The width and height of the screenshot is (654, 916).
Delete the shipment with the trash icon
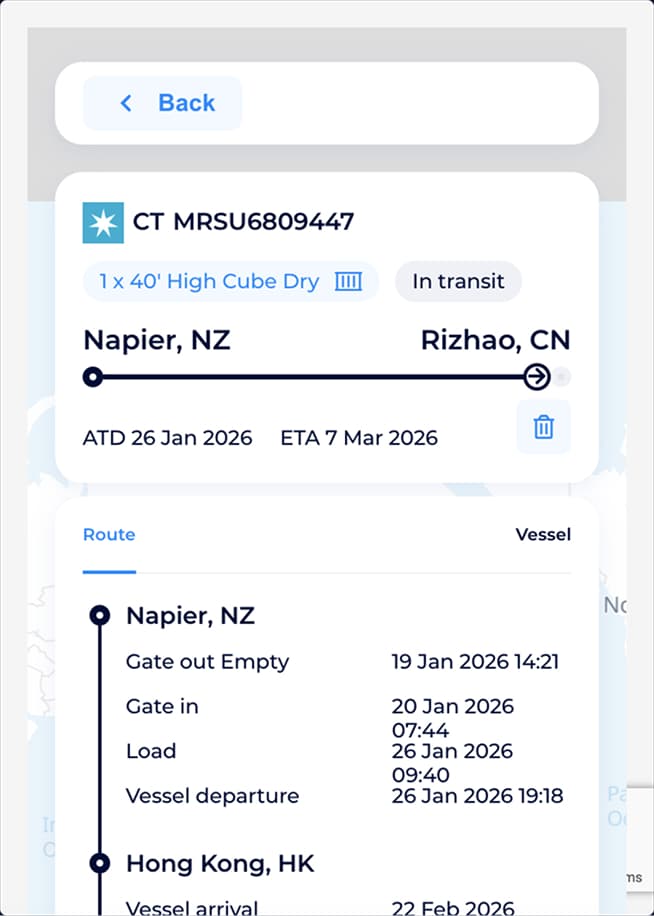[543, 427]
